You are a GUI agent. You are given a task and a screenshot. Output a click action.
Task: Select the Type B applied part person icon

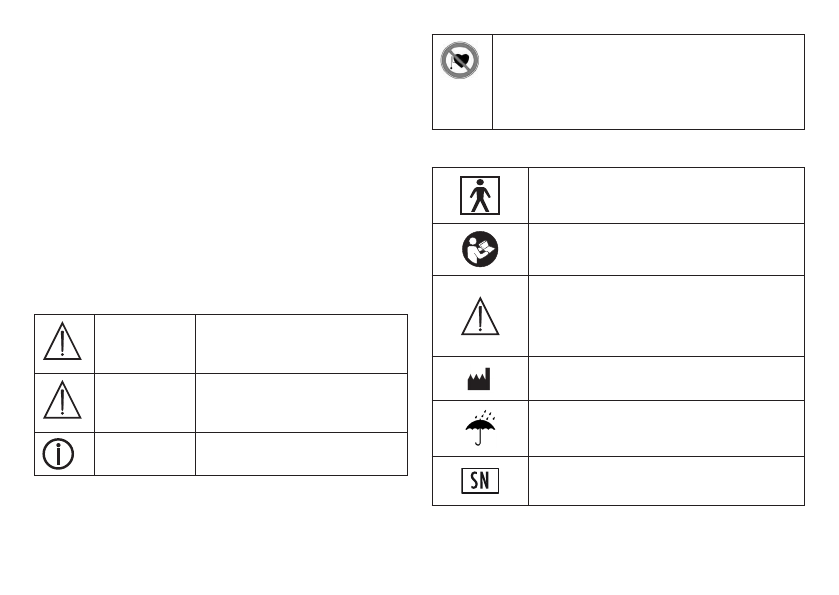click(480, 195)
